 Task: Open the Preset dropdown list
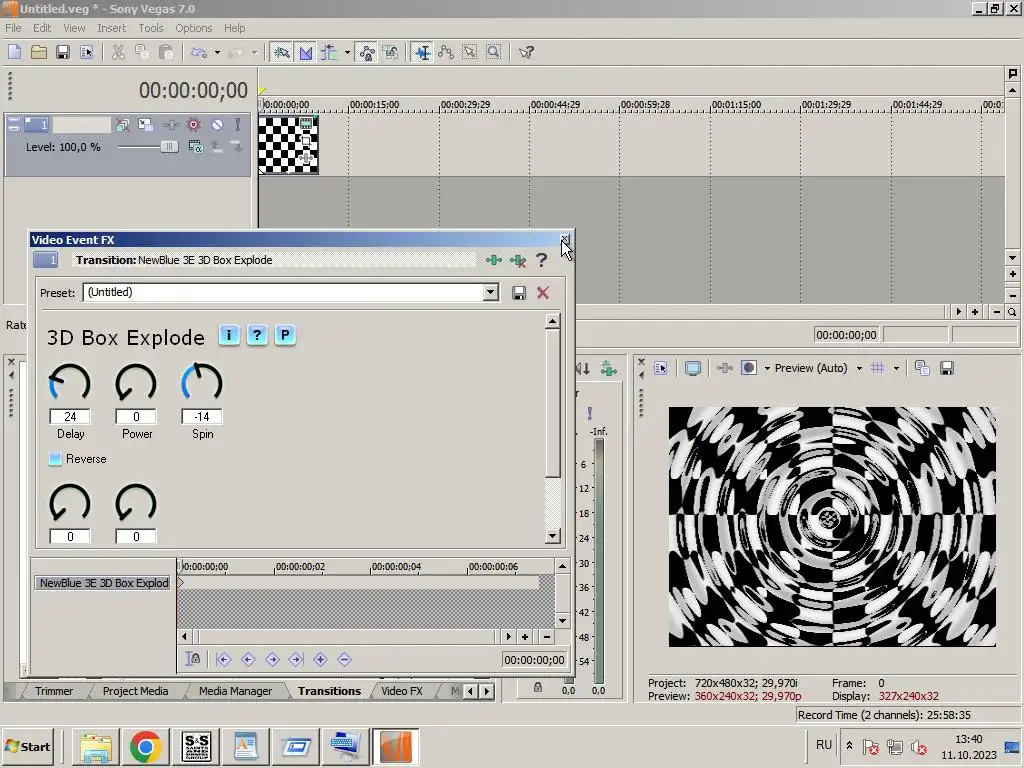click(490, 293)
